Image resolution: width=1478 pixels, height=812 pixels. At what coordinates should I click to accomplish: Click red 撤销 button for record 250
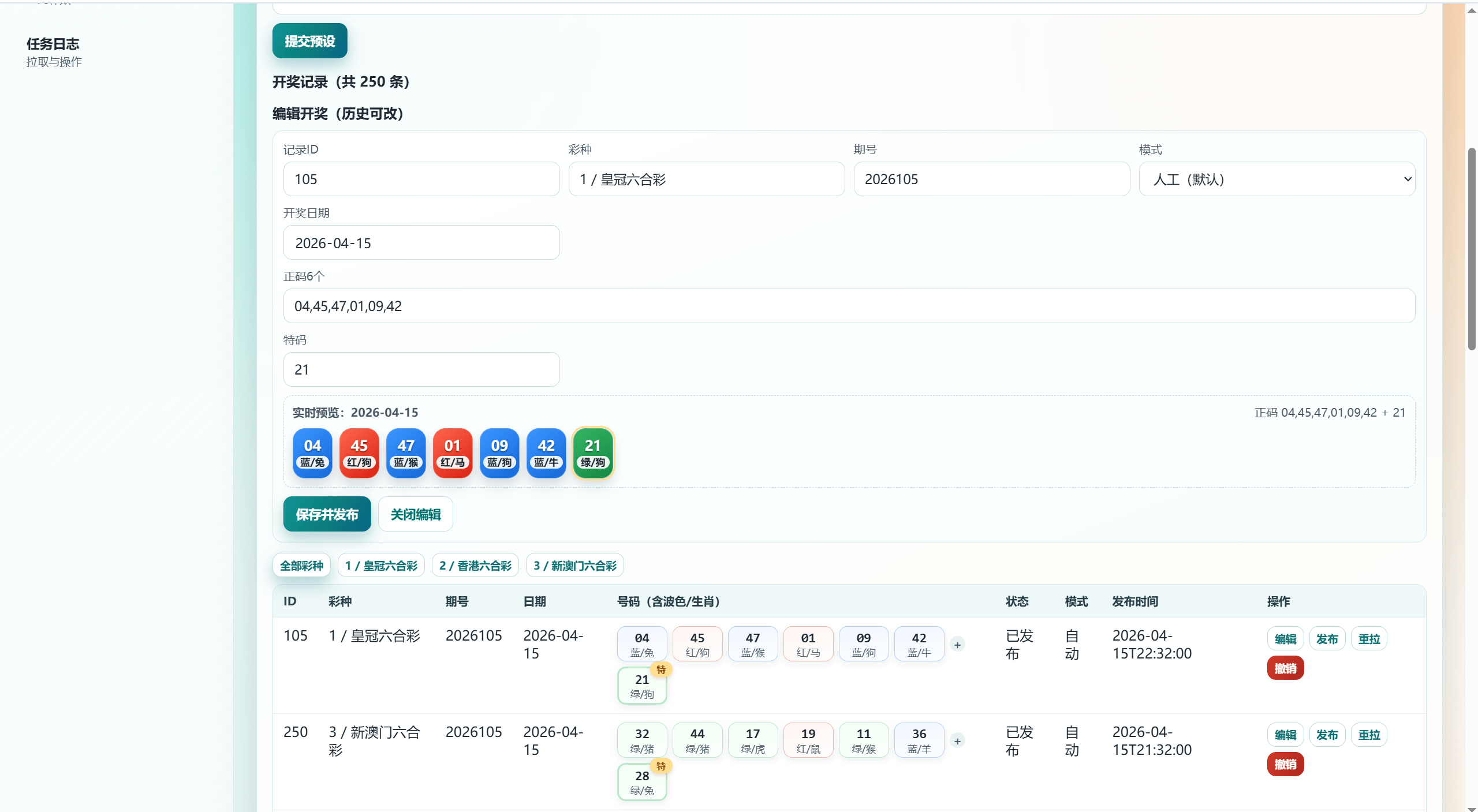click(x=1286, y=765)
